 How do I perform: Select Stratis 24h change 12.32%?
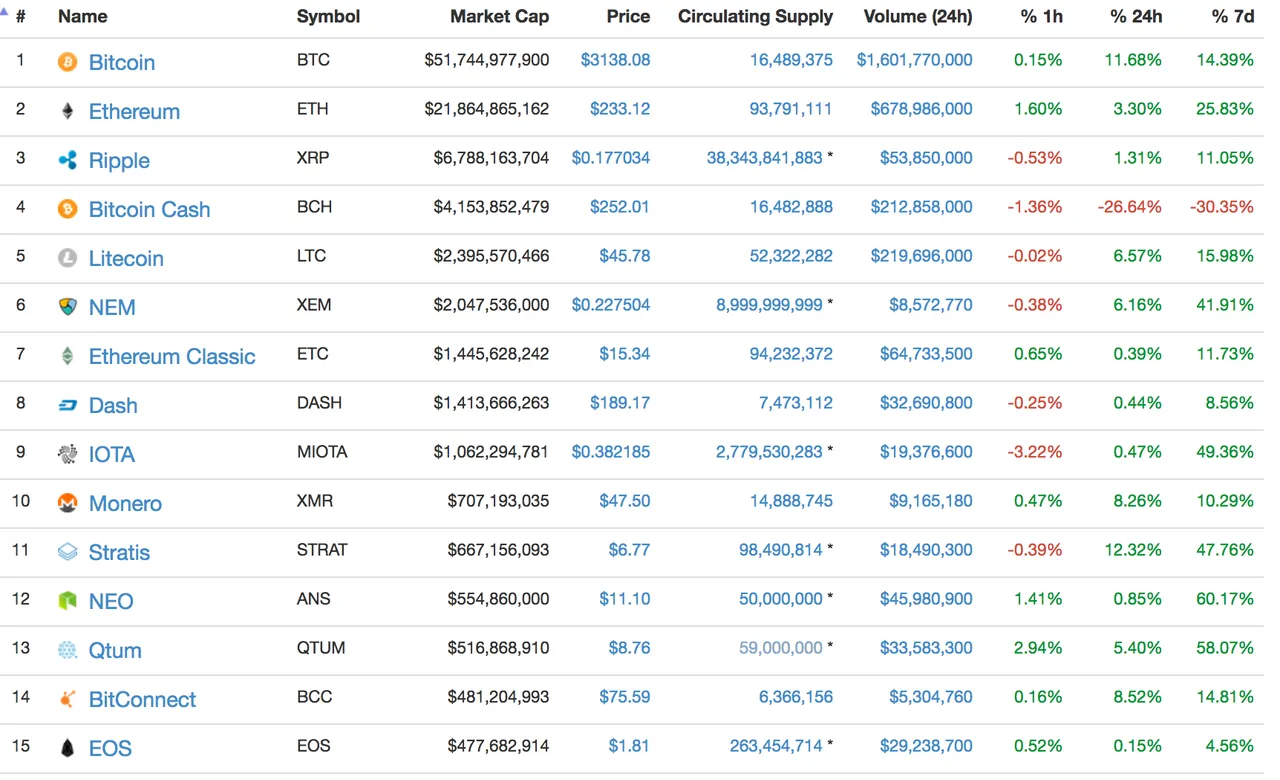point(1133,550)
